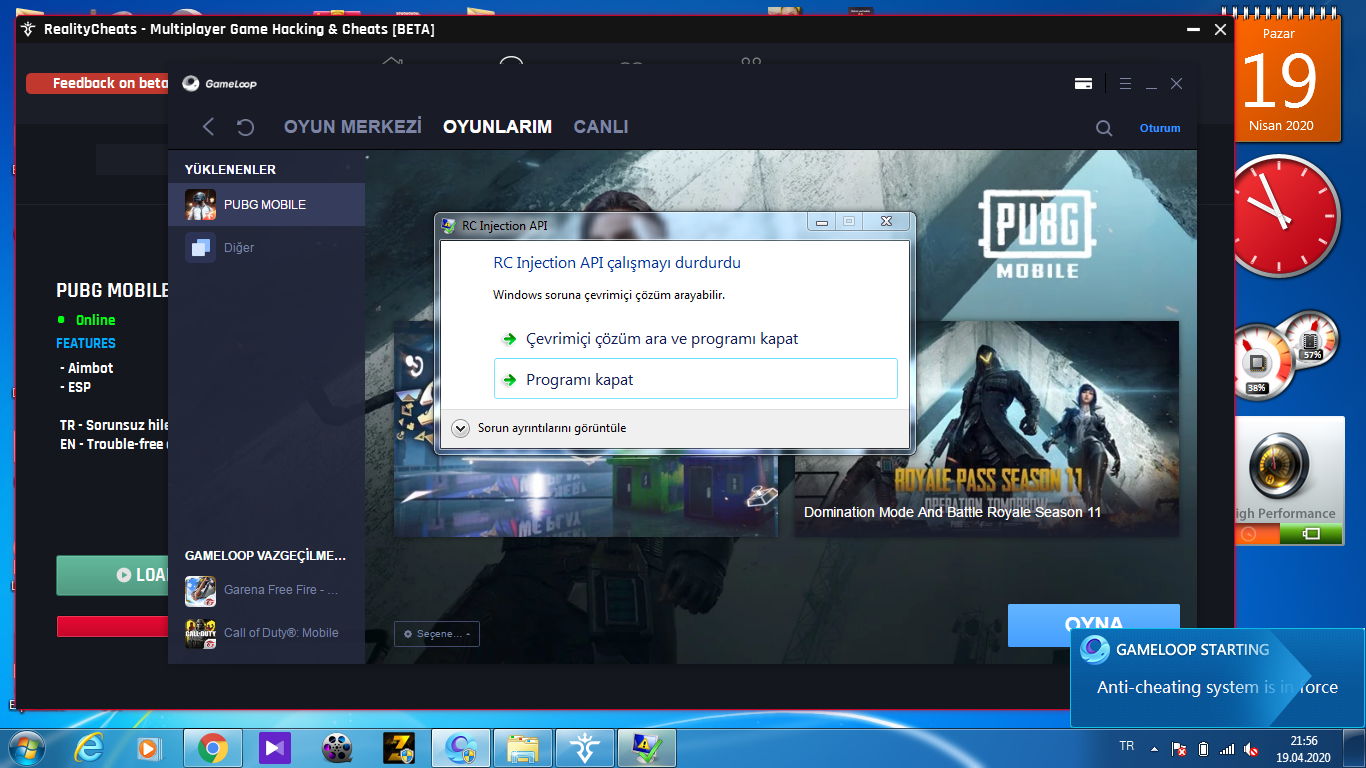This screenshot has width=1366, height=768.
Task: Open the Seçene... options dropdown
Action: click(437, 634)
